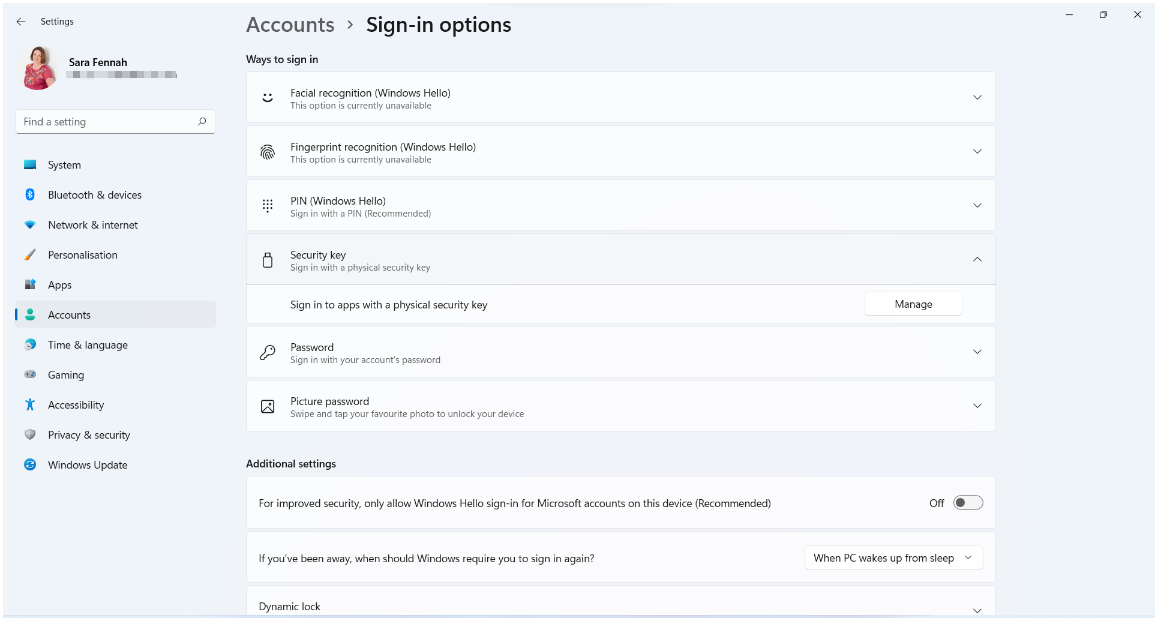Click the Accounts breadcrumb link
Image resolution: width=1155 pixels, height=618 pixels.
click(290, 25)
